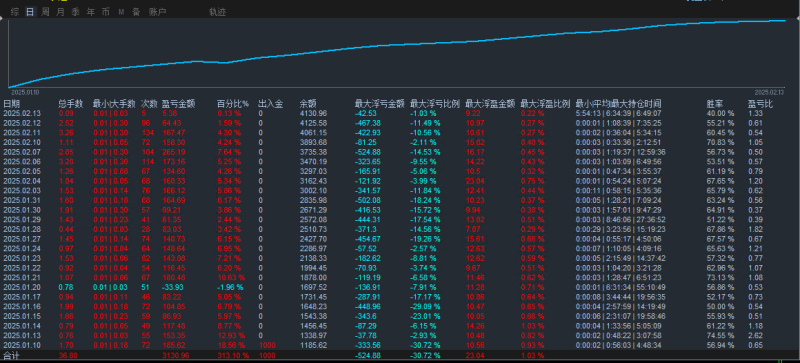
Task: Sort by the 胜率 column header
Action: tap(715, 104)
